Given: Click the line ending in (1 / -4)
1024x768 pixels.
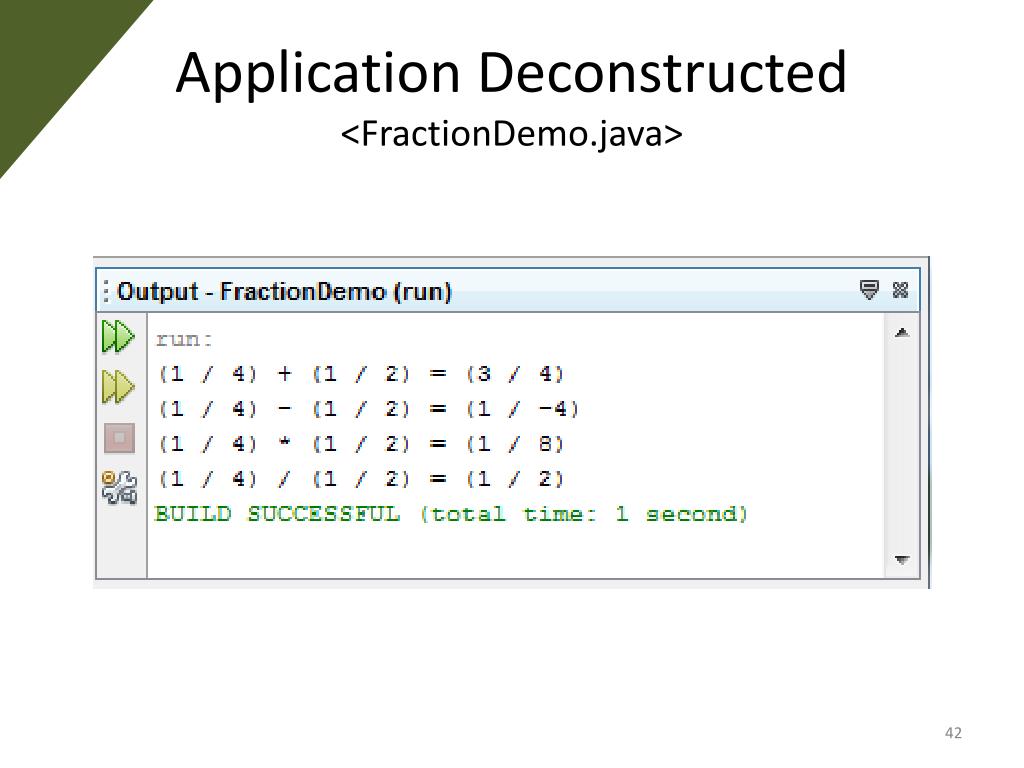Looking at the screenshot, I should (x=368, y=409).
